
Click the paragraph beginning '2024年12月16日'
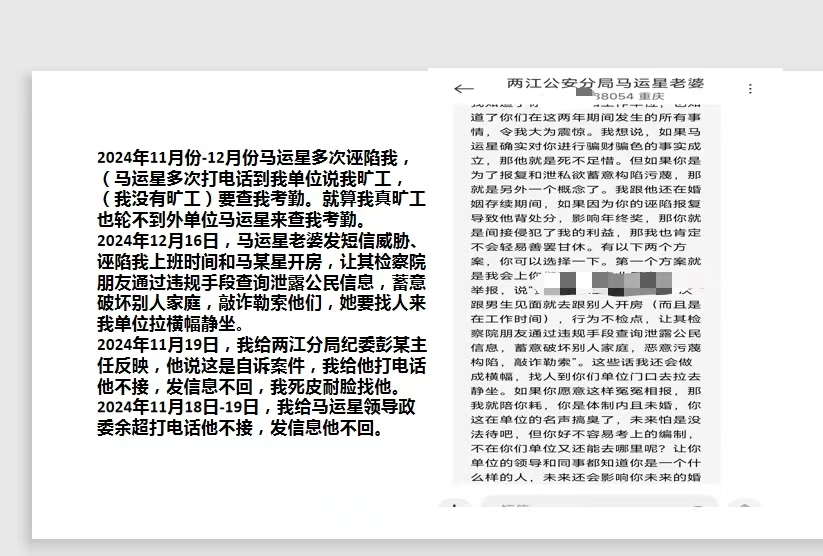coord(261,282)
